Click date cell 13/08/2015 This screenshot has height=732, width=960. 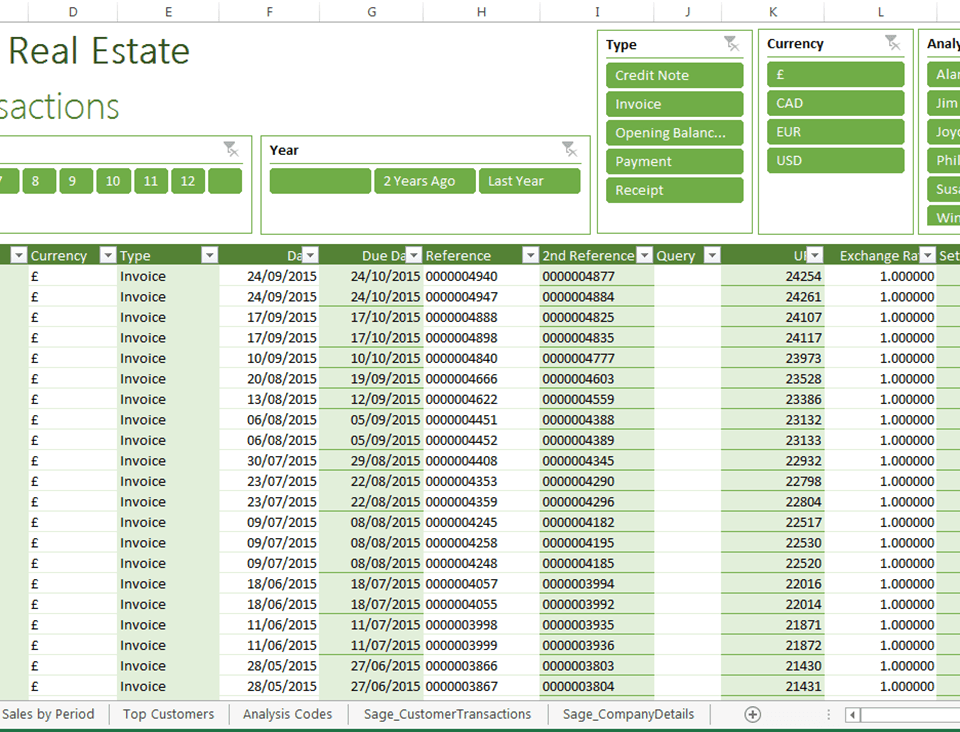(269, 399)
